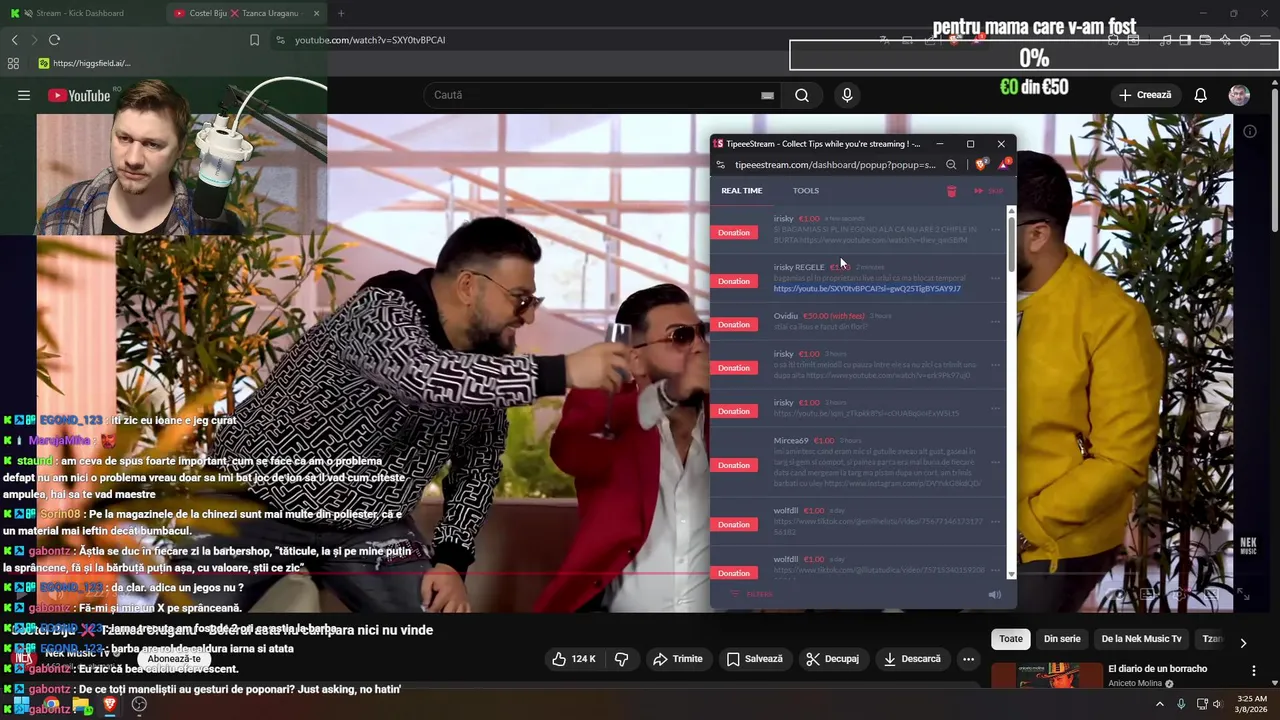Click the YouTube search magnifier button
The width and height of the screenshot is (1280, 720).
tap(802, 95)
